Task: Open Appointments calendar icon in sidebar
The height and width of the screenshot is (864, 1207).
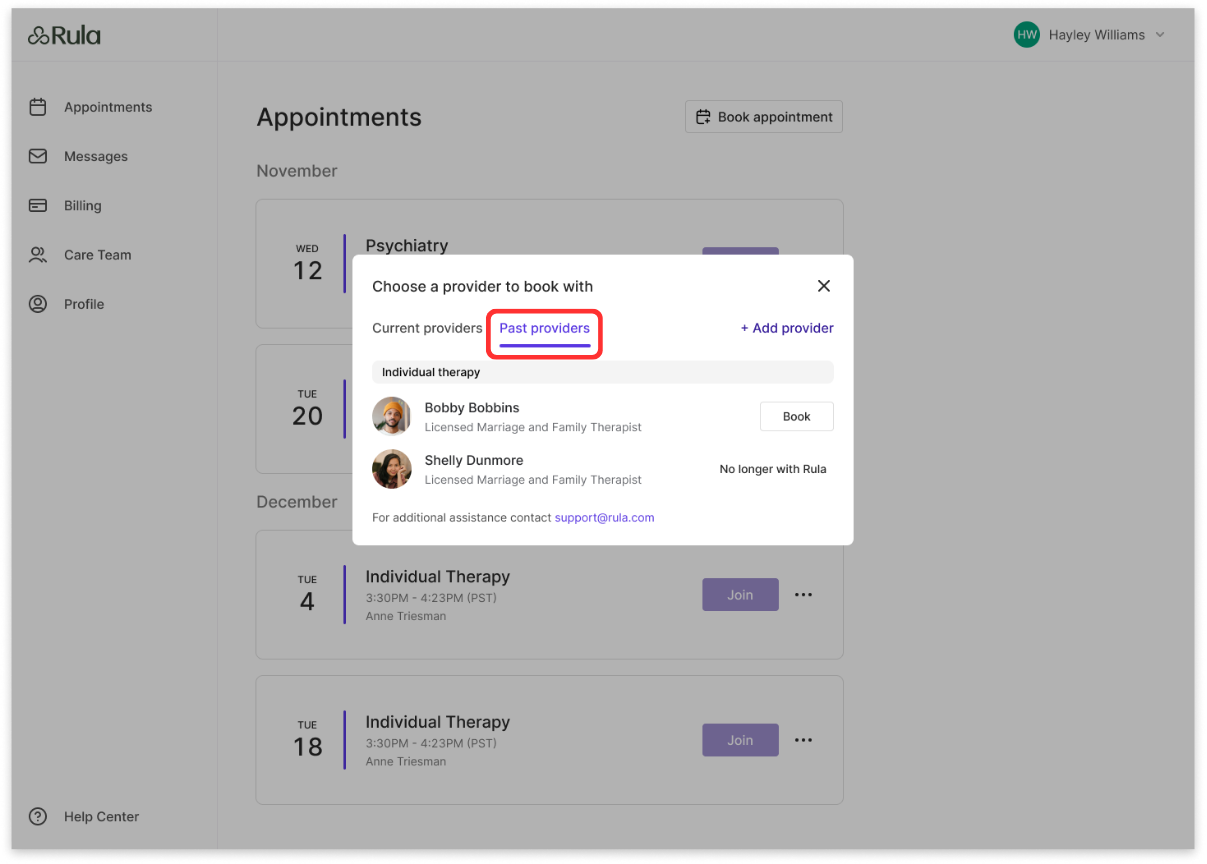Action: [x=38, y=107]
